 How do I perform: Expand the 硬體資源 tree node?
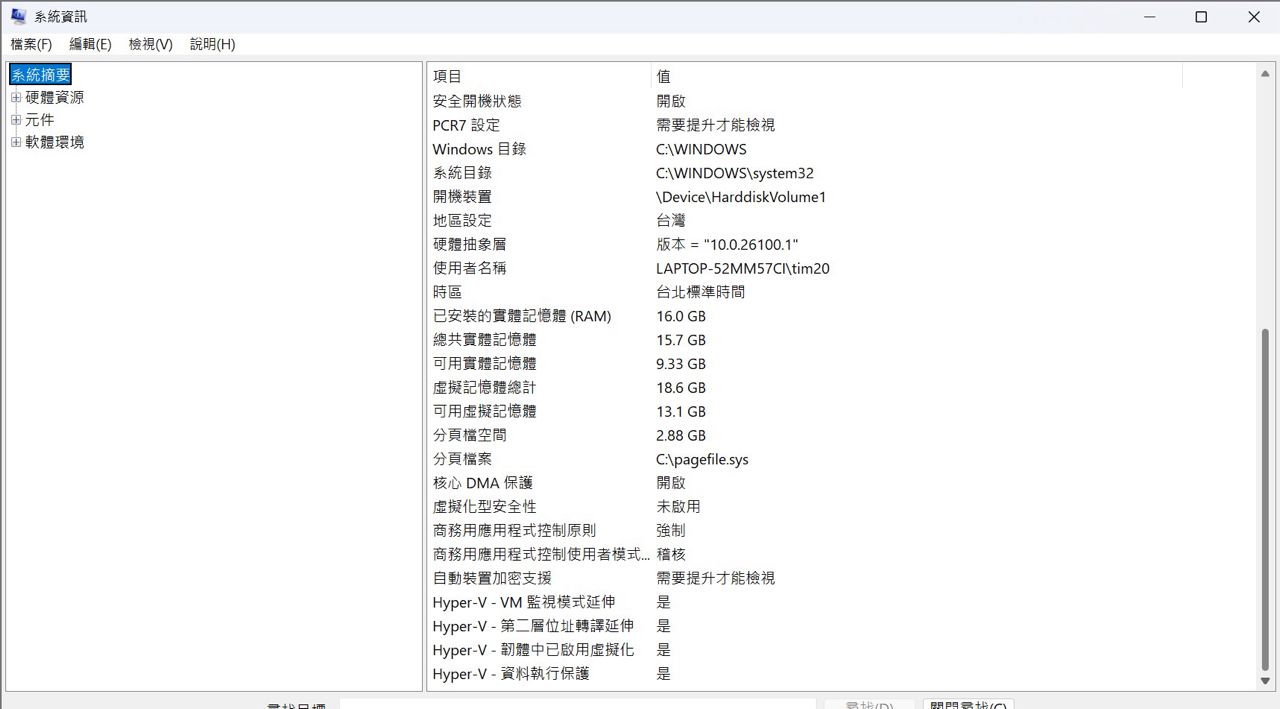pyautogui.click(x=16, y=98)
